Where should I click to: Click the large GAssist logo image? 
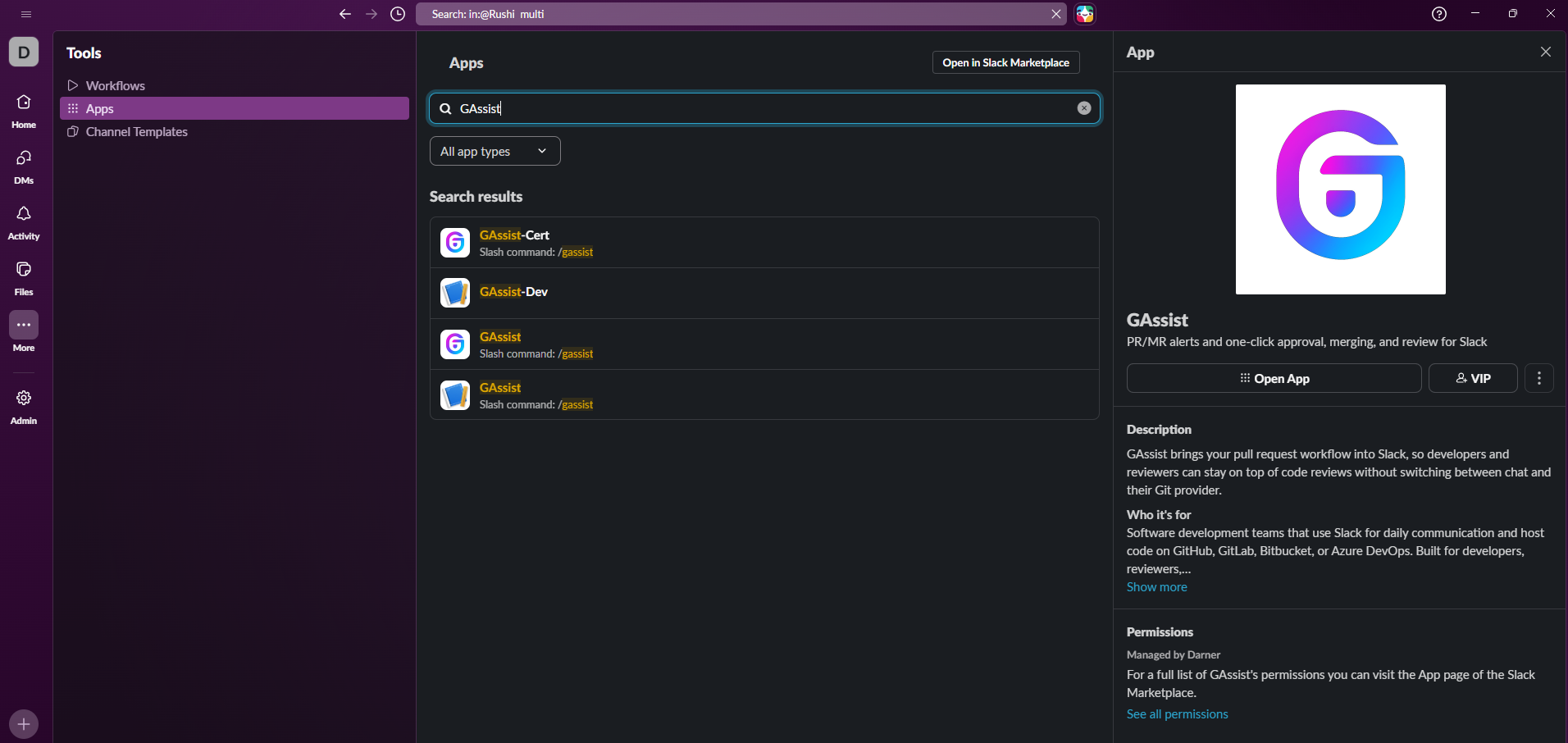[x=1341, y=189]
